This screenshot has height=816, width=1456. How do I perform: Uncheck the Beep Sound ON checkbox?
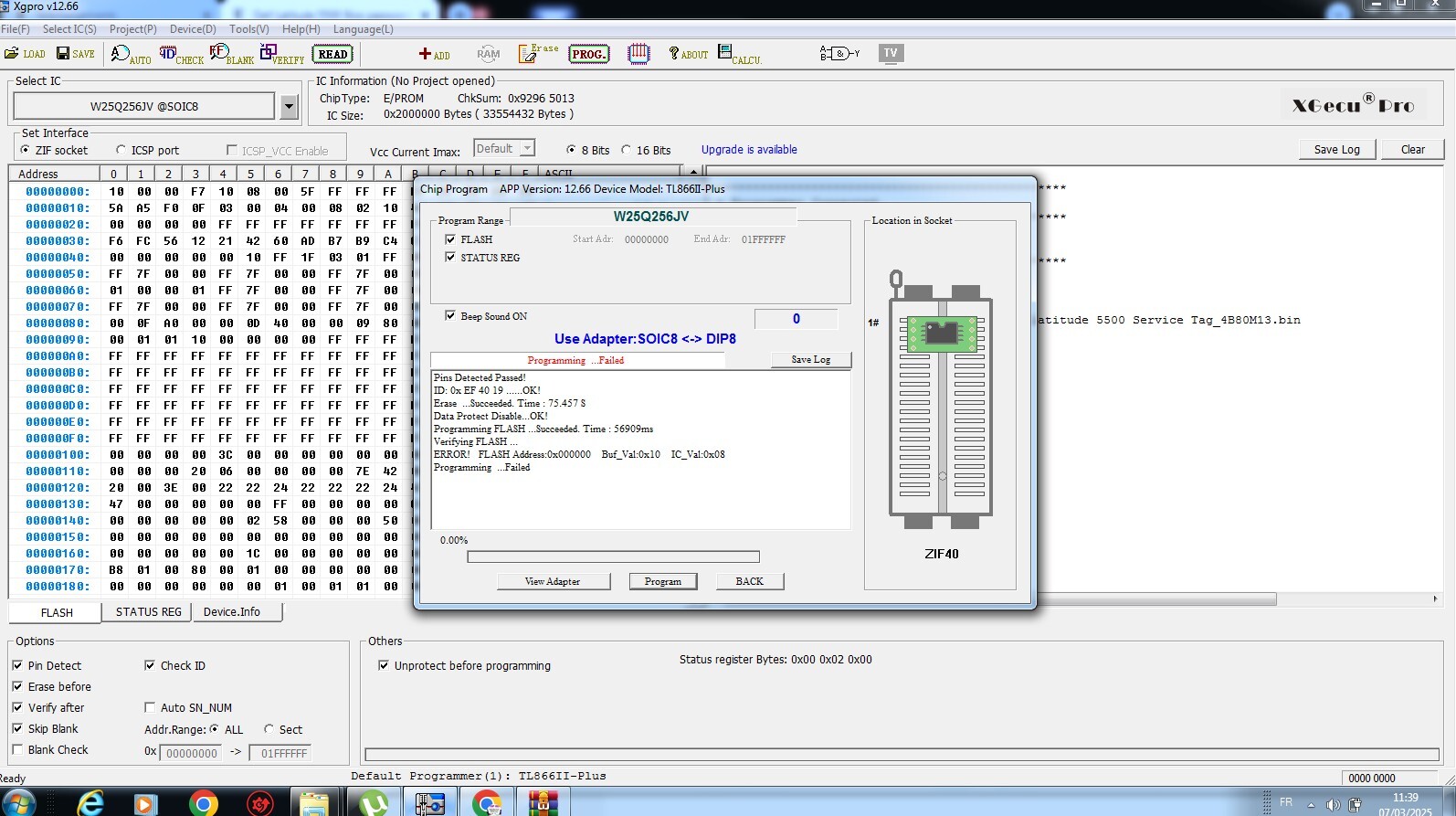tap(450, 316)
